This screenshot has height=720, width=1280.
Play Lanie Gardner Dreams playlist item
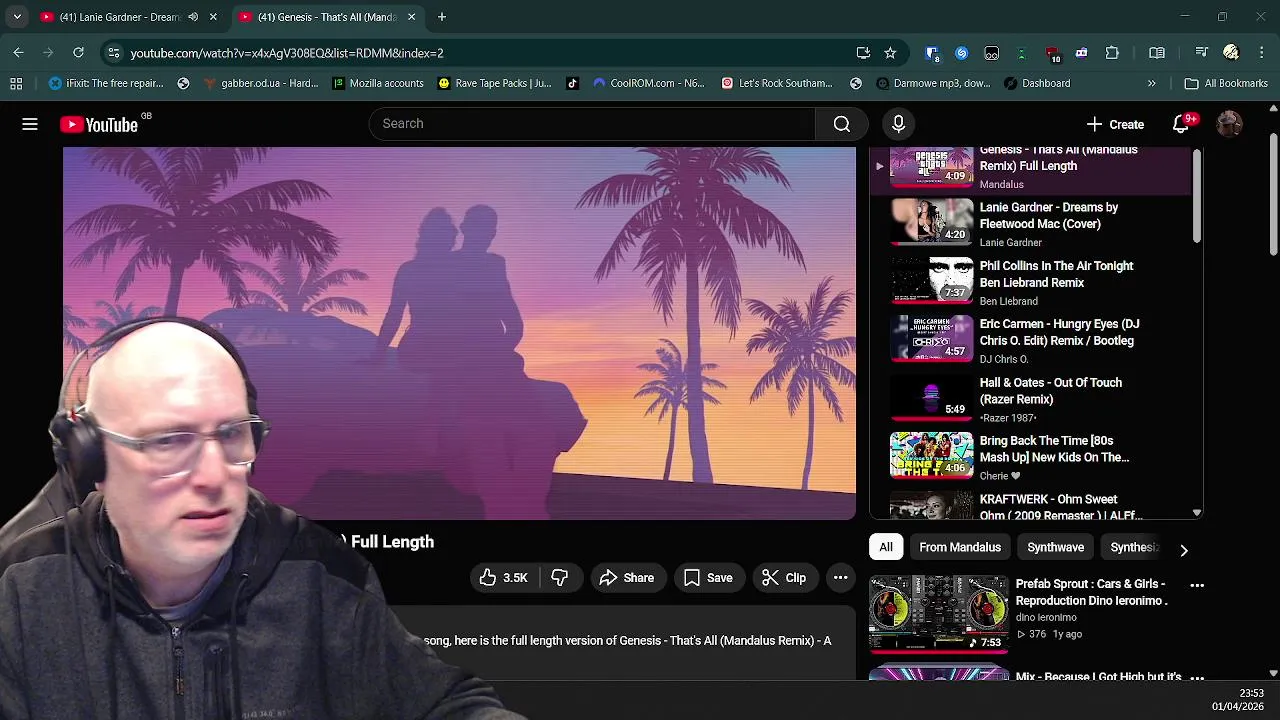pos(1030,224)
